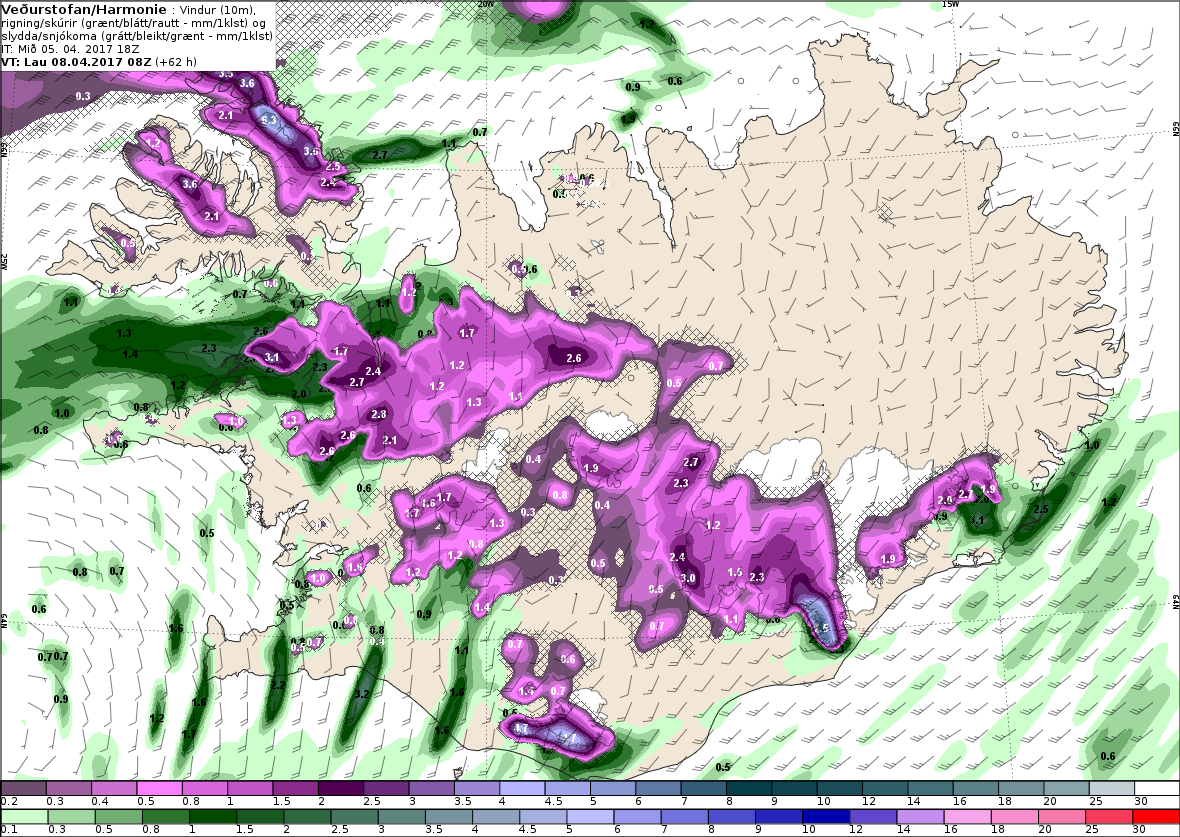Screen dimensions: 1180x837
Task: Click the bright pink 0.5 swatch in the top legend row
Action: [x=159, y=788]
